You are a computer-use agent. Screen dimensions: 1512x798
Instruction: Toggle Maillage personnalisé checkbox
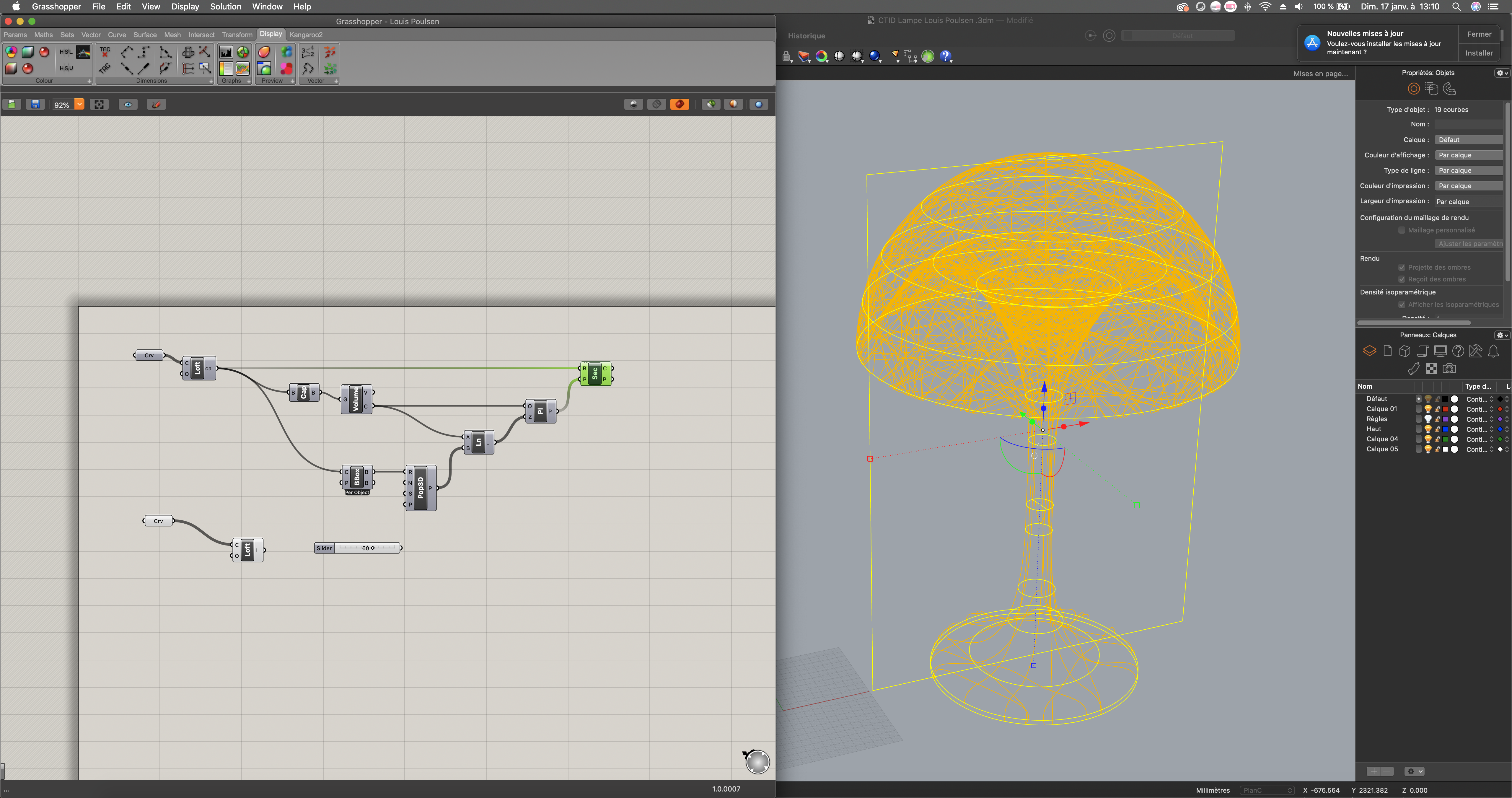pos(1402,230)
